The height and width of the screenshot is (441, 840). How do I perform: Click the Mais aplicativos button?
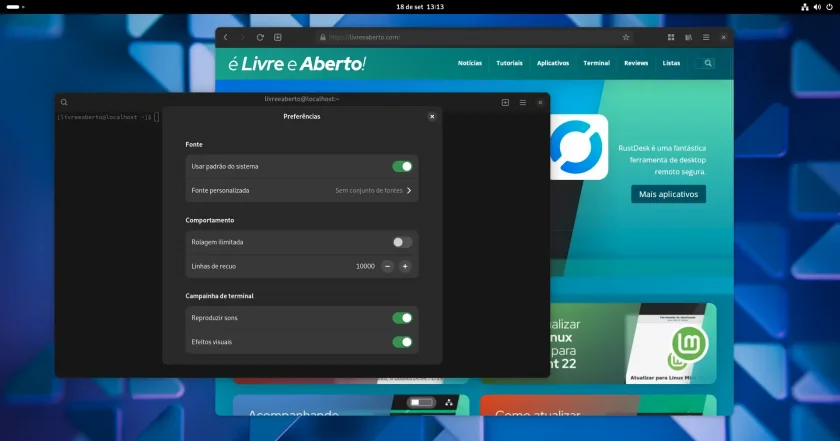(x=668, y=194)
